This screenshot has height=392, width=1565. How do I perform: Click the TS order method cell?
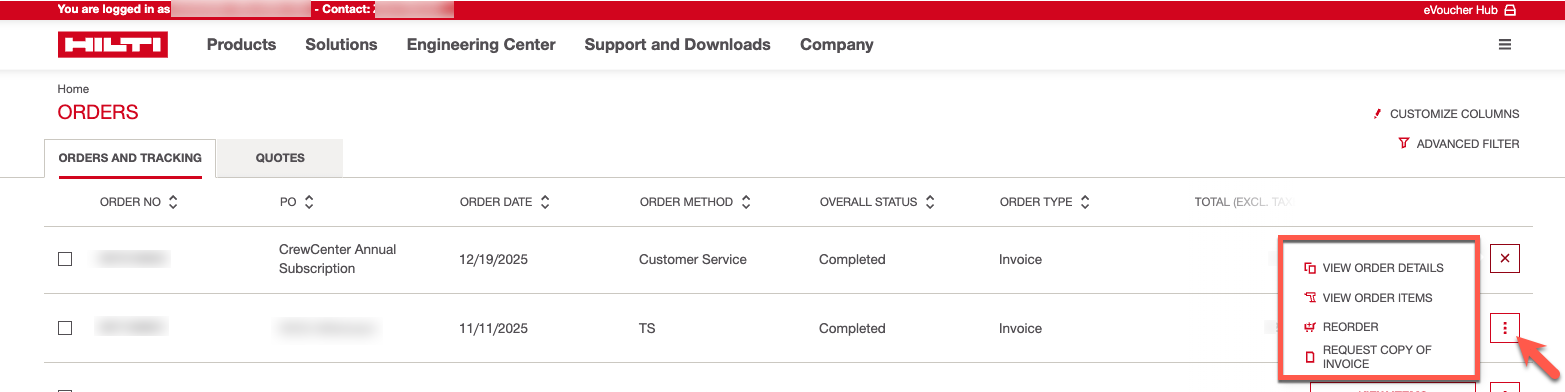coord(647,329)
